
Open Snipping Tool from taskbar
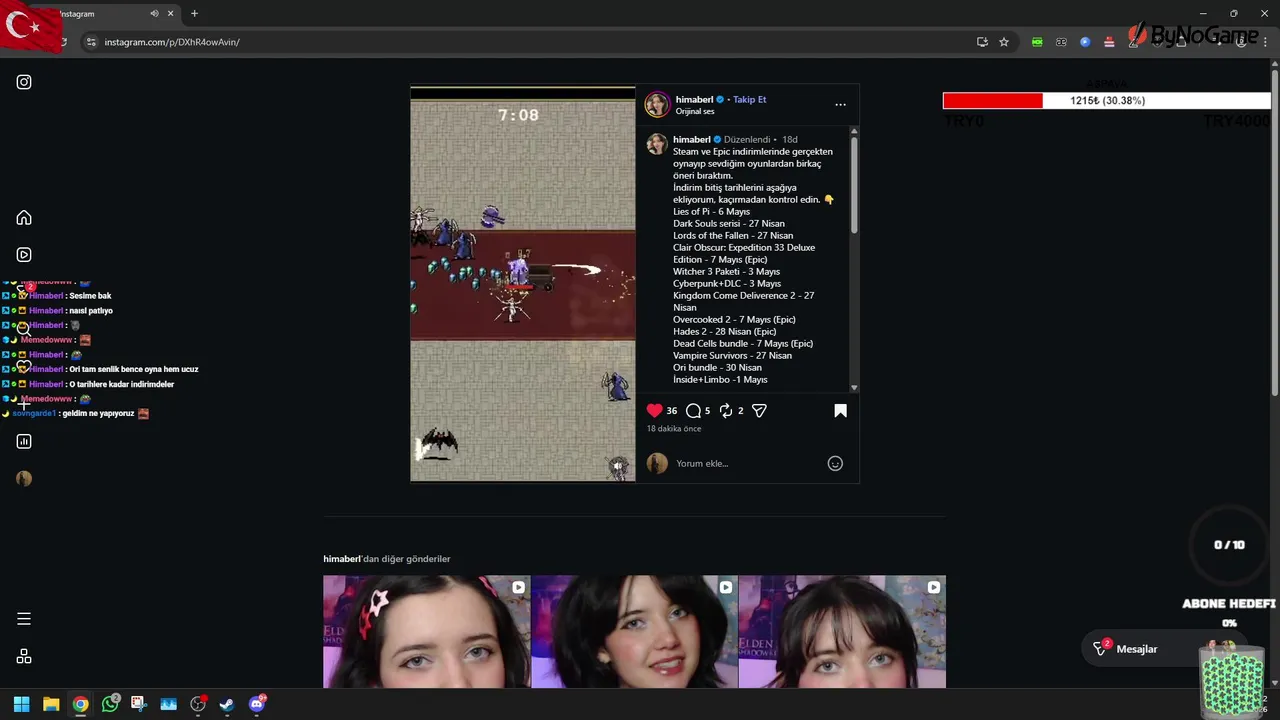139,704
